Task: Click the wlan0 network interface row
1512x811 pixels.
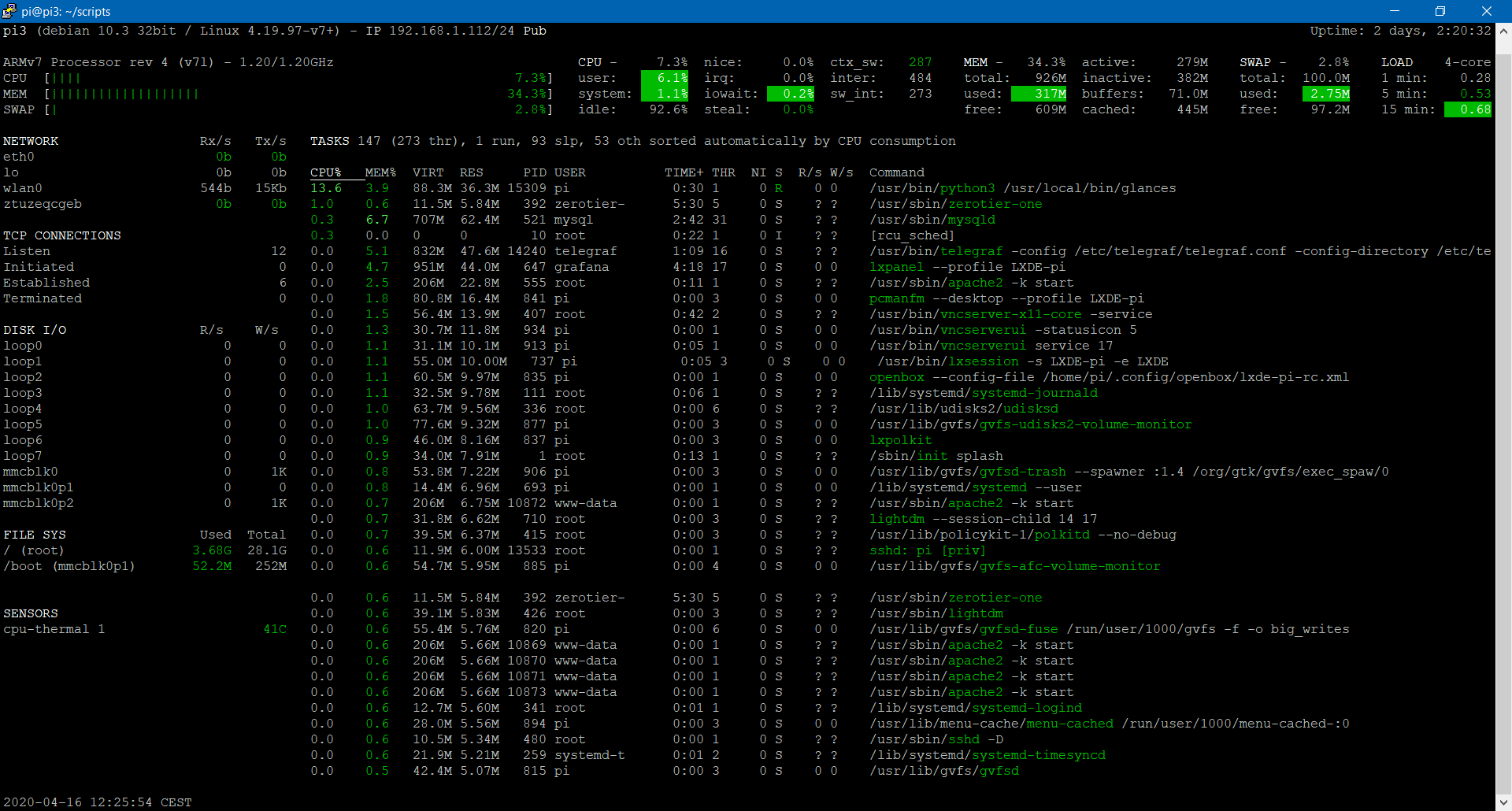Action: (24, 187)
